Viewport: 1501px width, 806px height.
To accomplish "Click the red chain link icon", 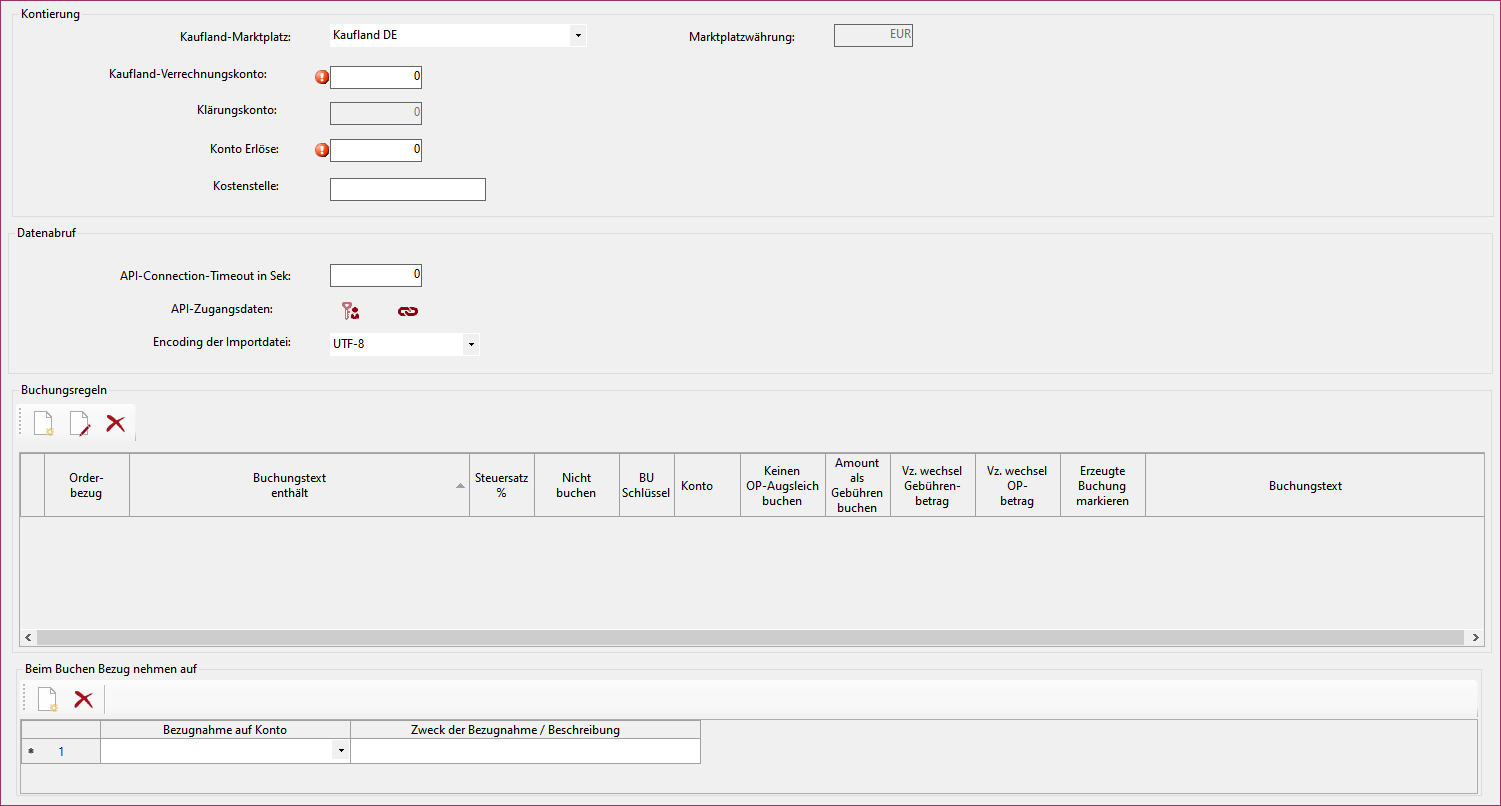I will point(408,311).
